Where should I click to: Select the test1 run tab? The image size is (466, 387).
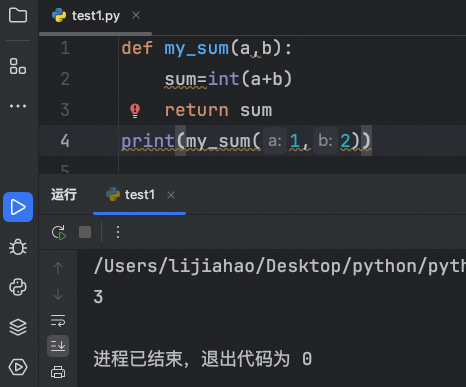(x=139, y=195)
